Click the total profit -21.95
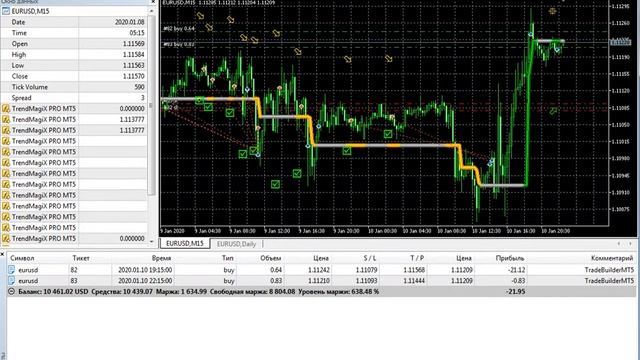Image resolution: width=640 pixels, height=360 pixels. [516, 291]
